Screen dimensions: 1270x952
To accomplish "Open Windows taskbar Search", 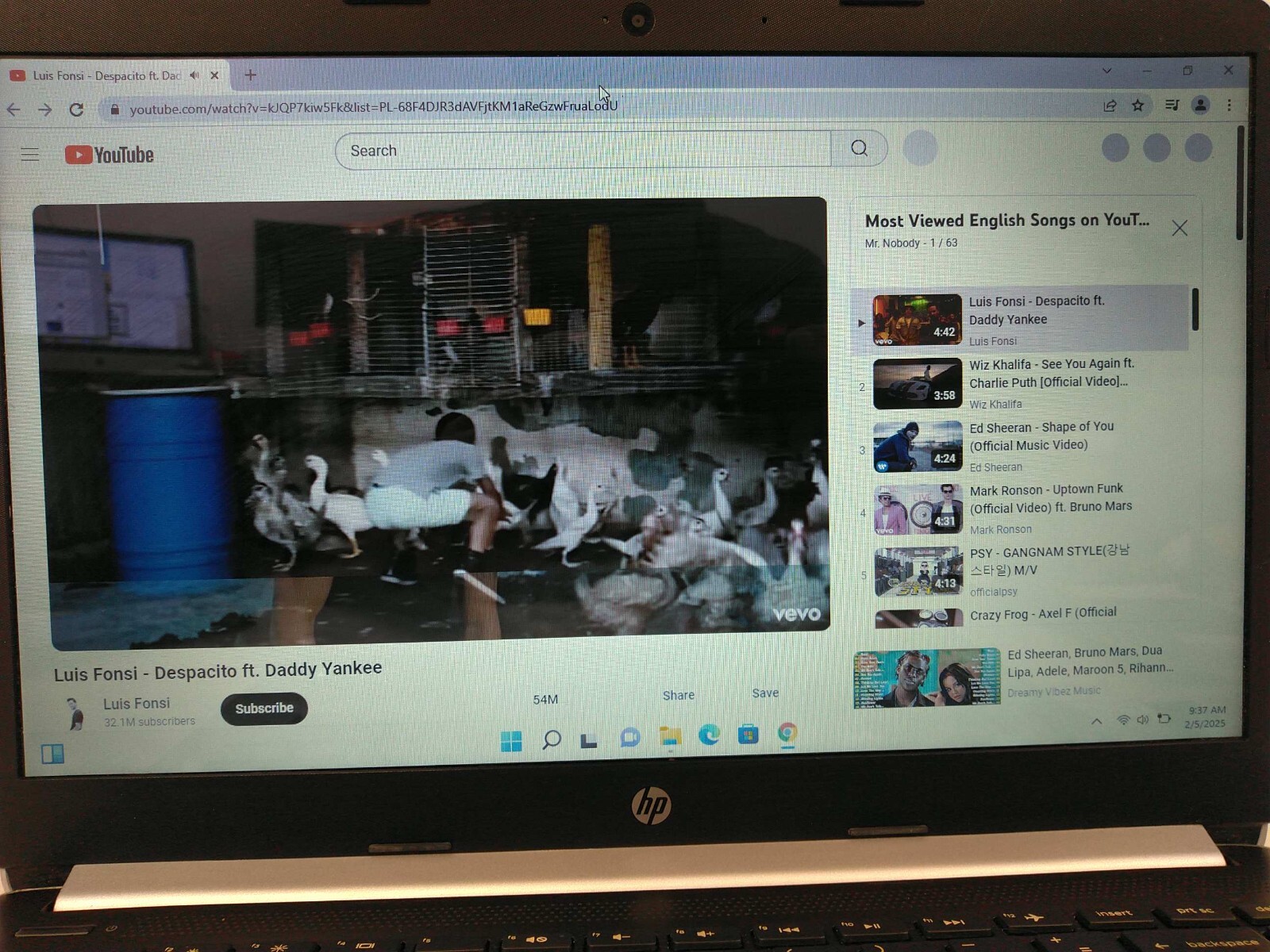I will [552, 740].
